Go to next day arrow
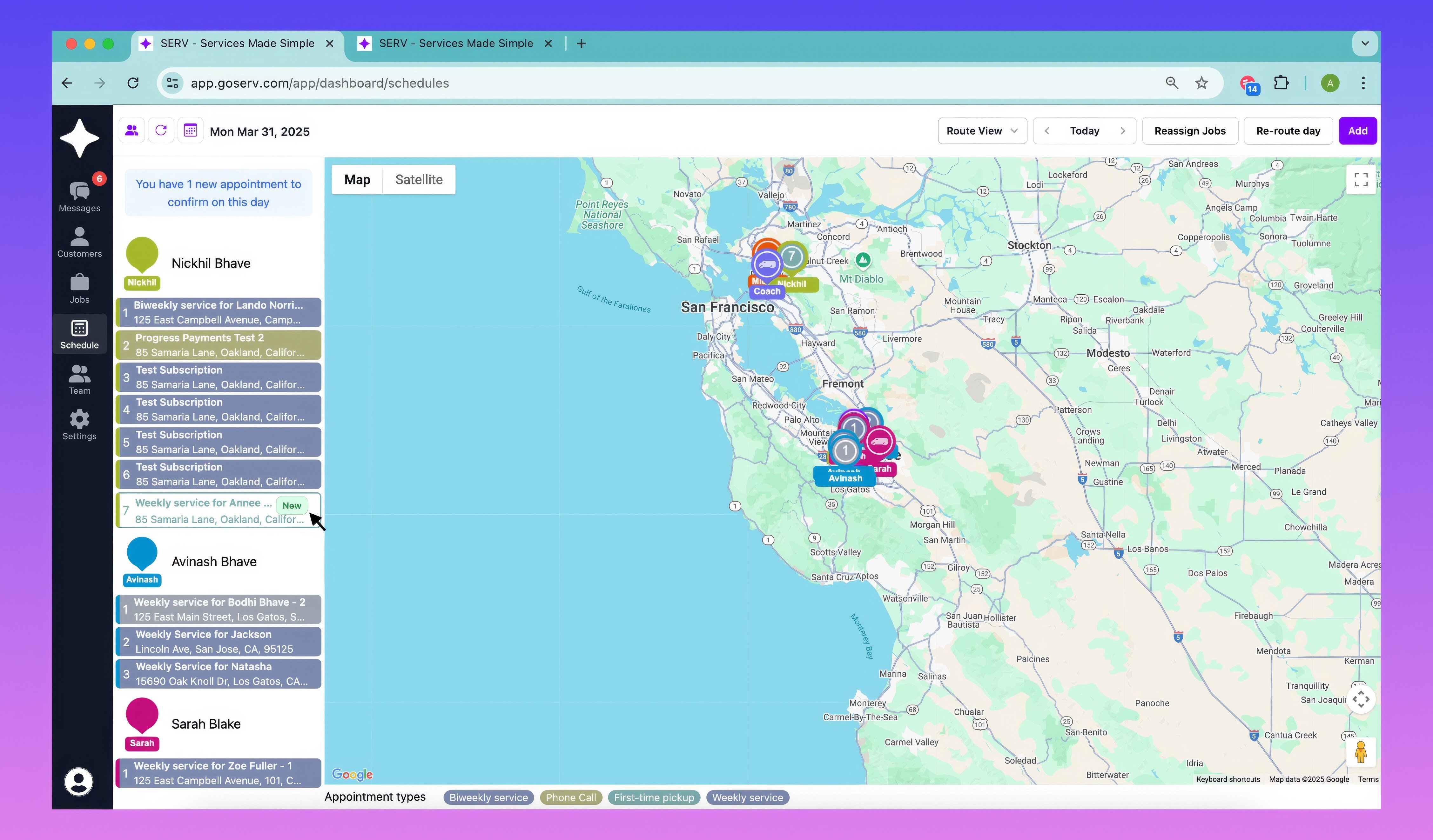1433x840 pixels. (x=1122, y=131)
